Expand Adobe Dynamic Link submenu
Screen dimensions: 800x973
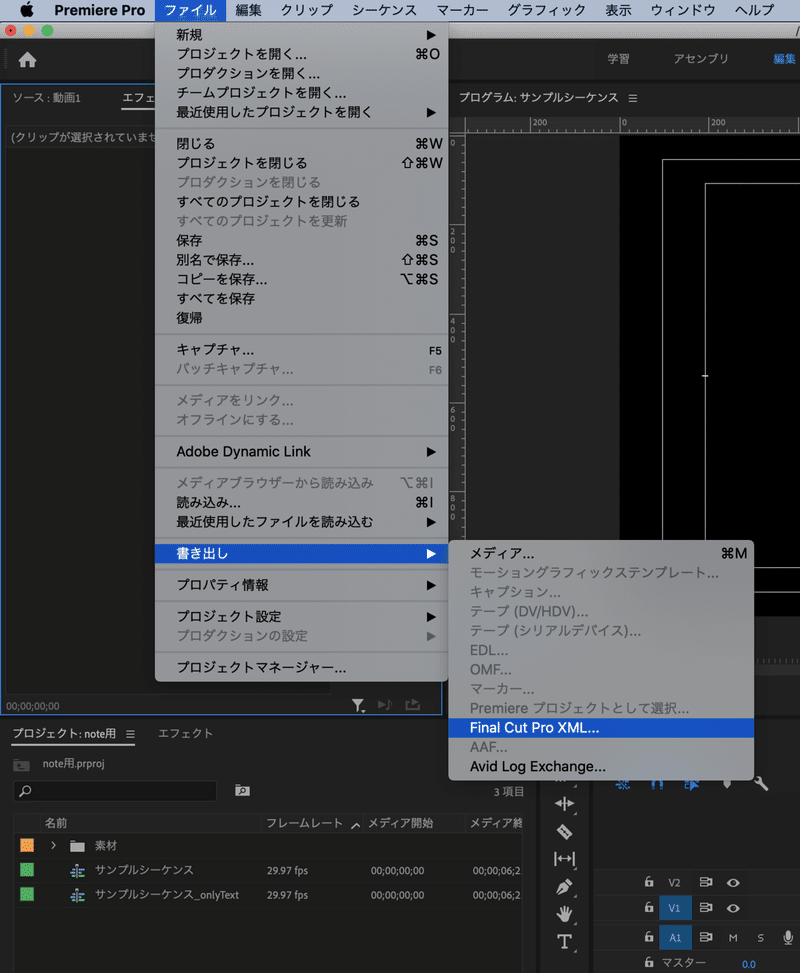431,452
